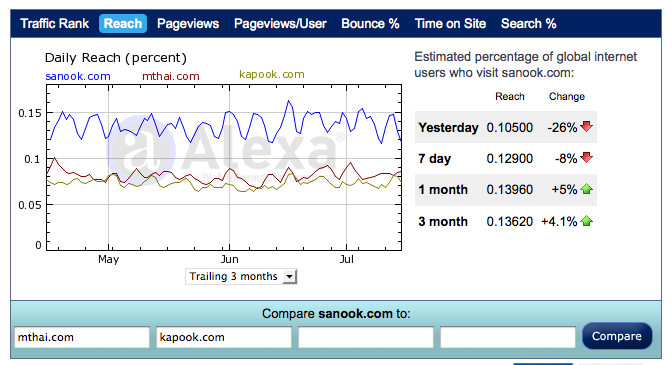Click the mthai.com legend label

(x=171, y=76)
